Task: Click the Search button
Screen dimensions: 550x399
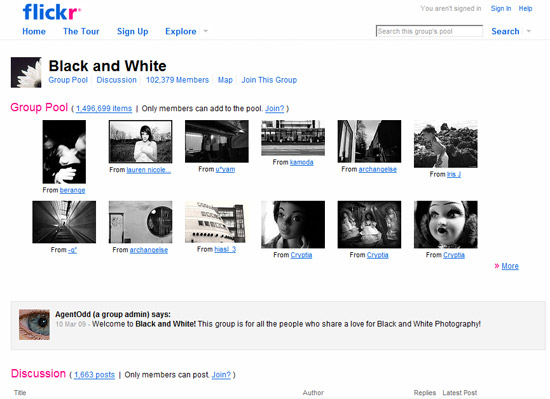Action: 505,32
